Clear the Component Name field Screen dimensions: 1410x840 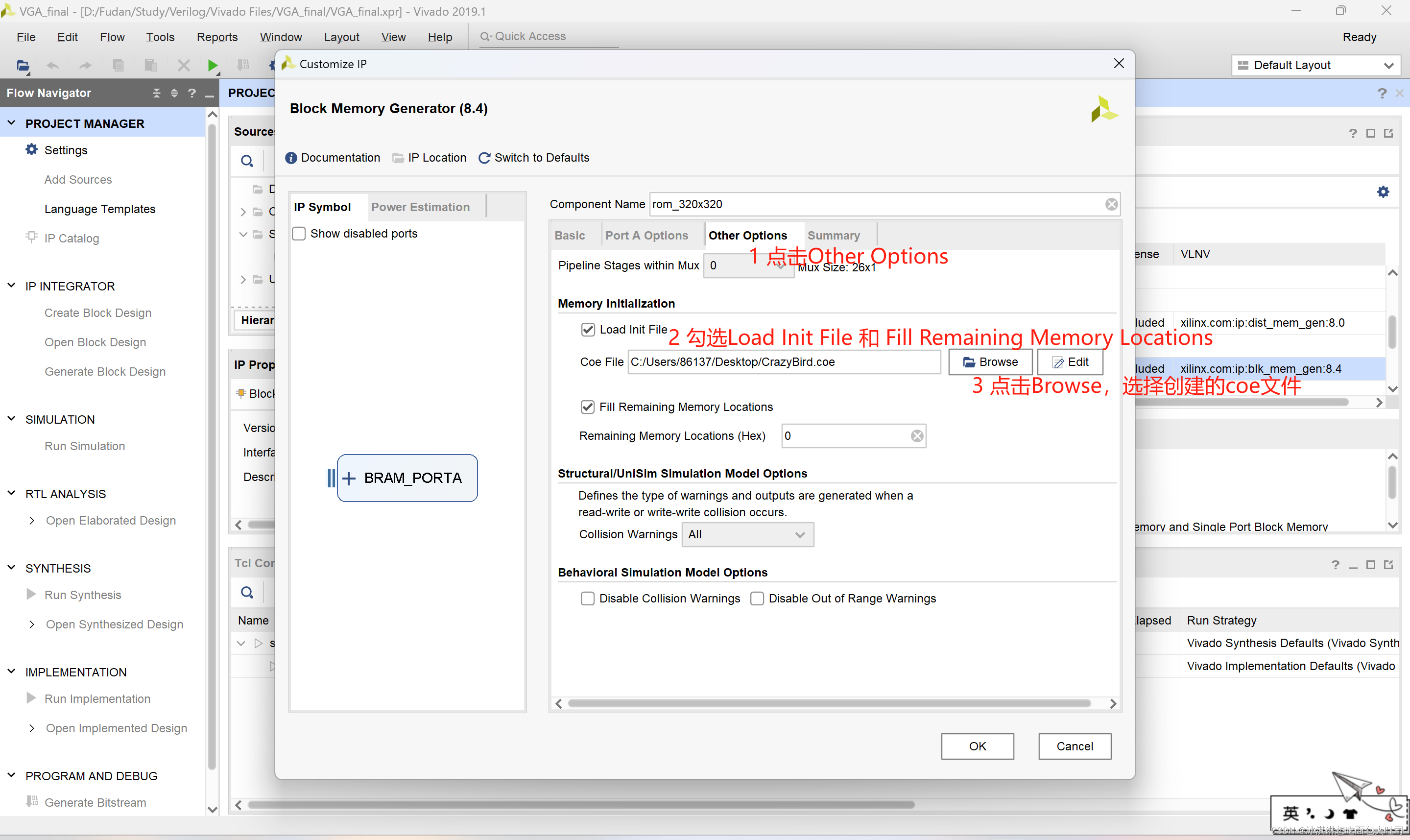pyautogui.click(x=1111, y=204)
